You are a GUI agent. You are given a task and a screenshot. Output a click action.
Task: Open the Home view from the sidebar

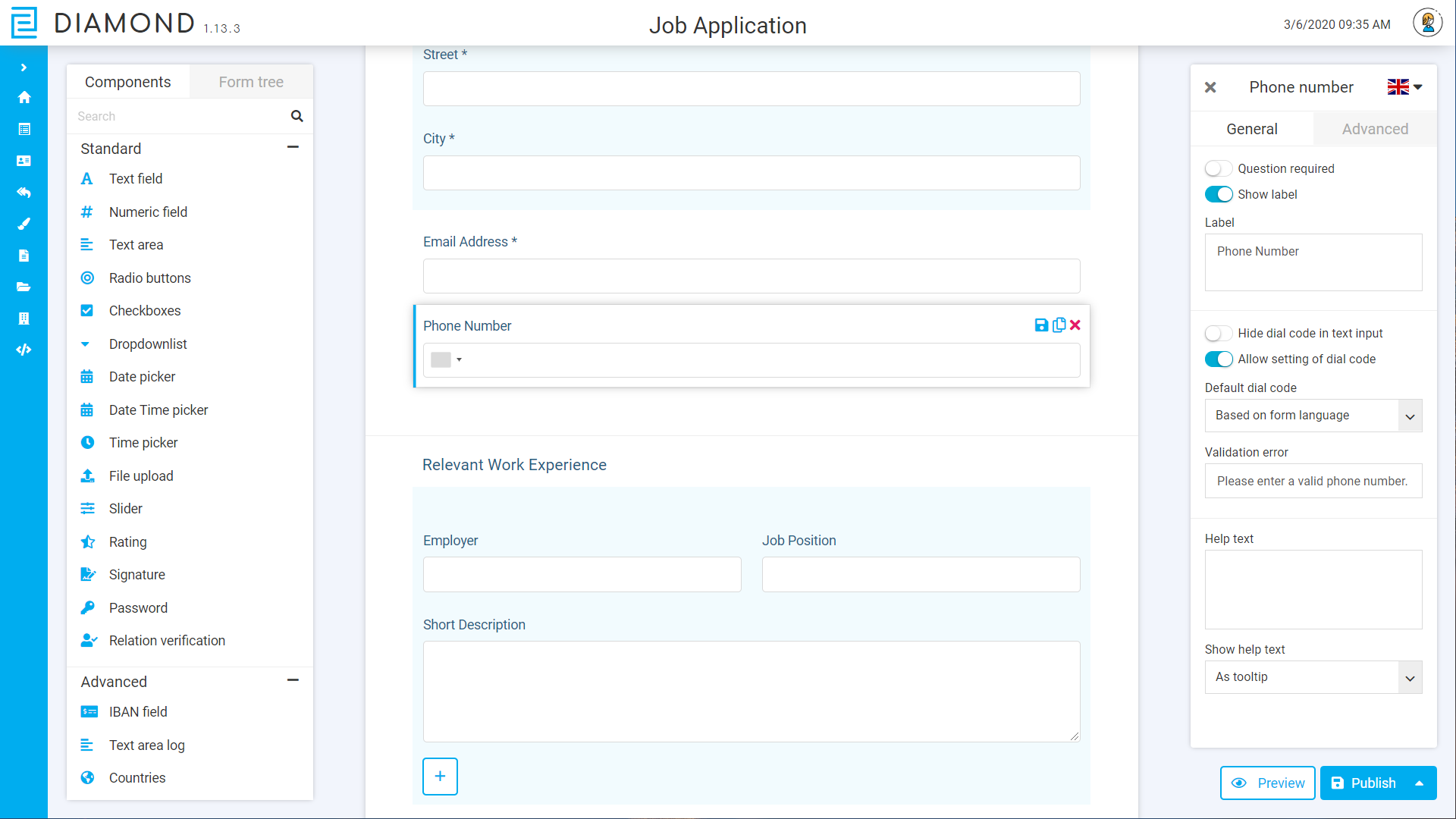[x=24, y=97]
